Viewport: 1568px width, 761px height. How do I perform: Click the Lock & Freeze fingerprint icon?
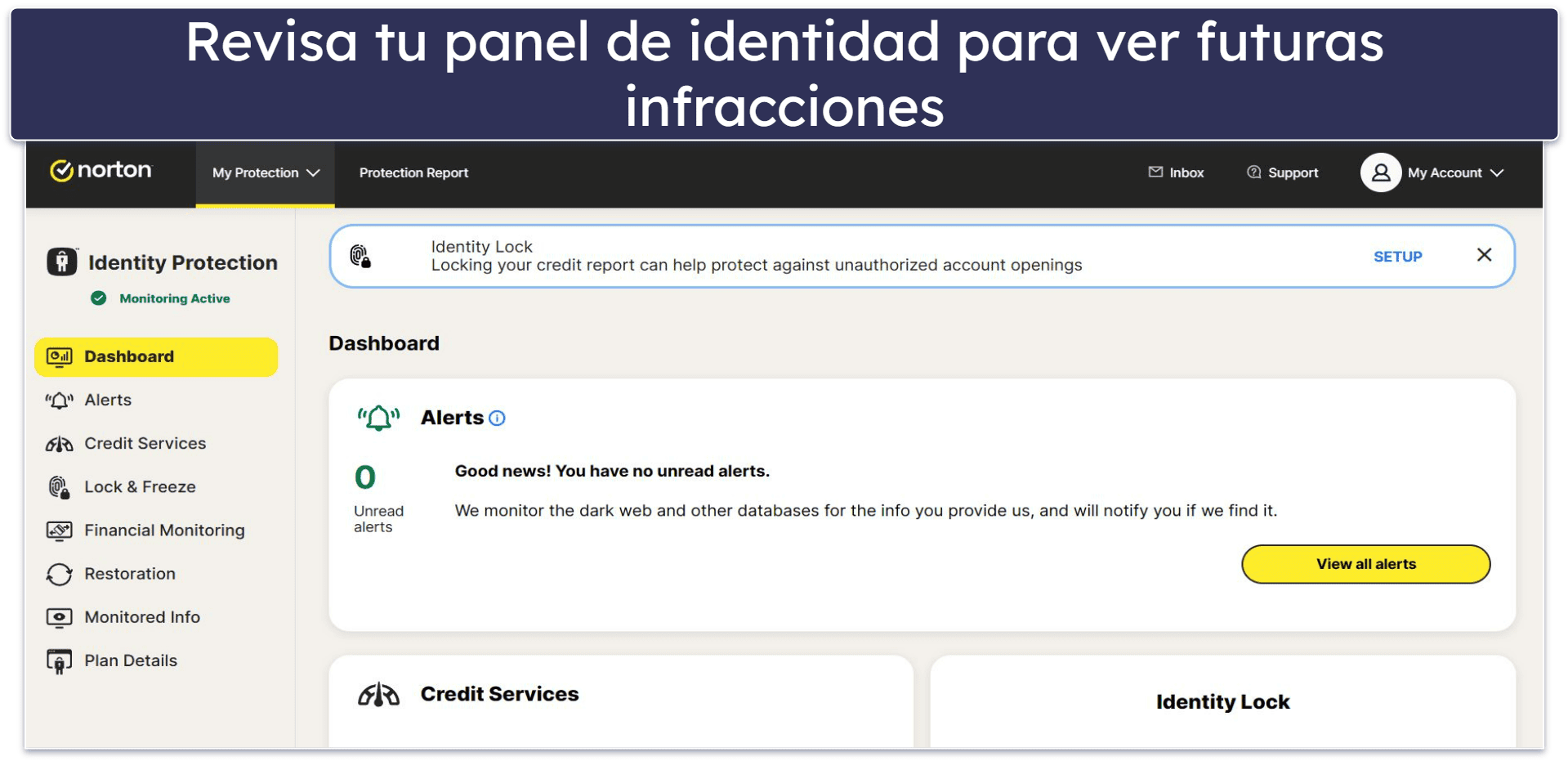59,487
